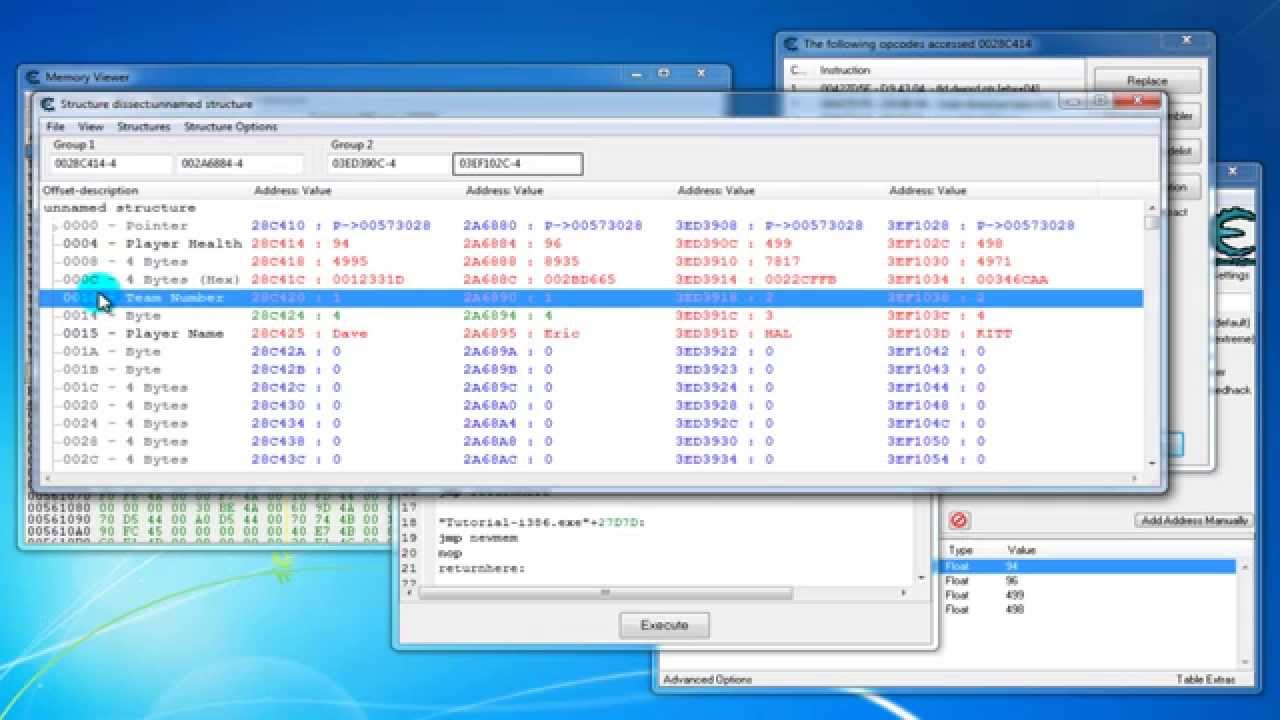Open the Structure Options menu

230,127
